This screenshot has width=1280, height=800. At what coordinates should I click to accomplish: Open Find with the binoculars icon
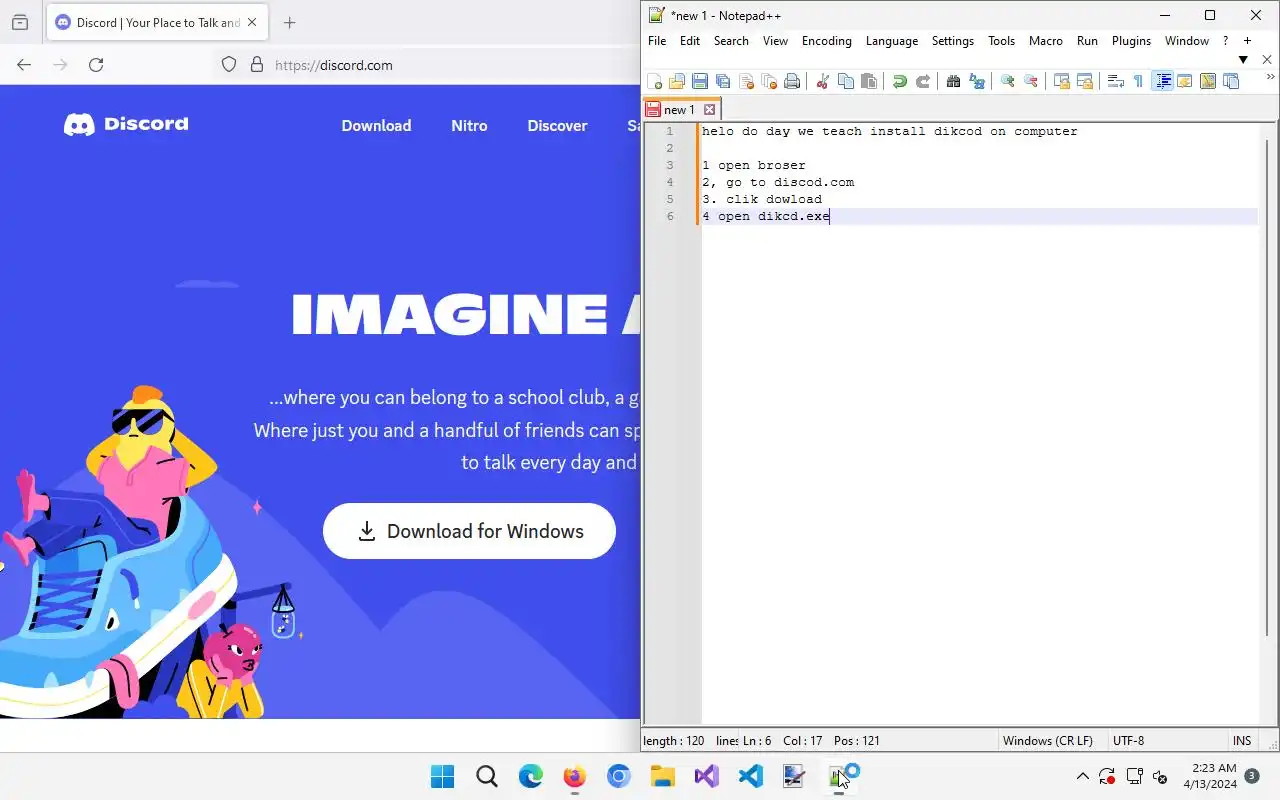953,82
